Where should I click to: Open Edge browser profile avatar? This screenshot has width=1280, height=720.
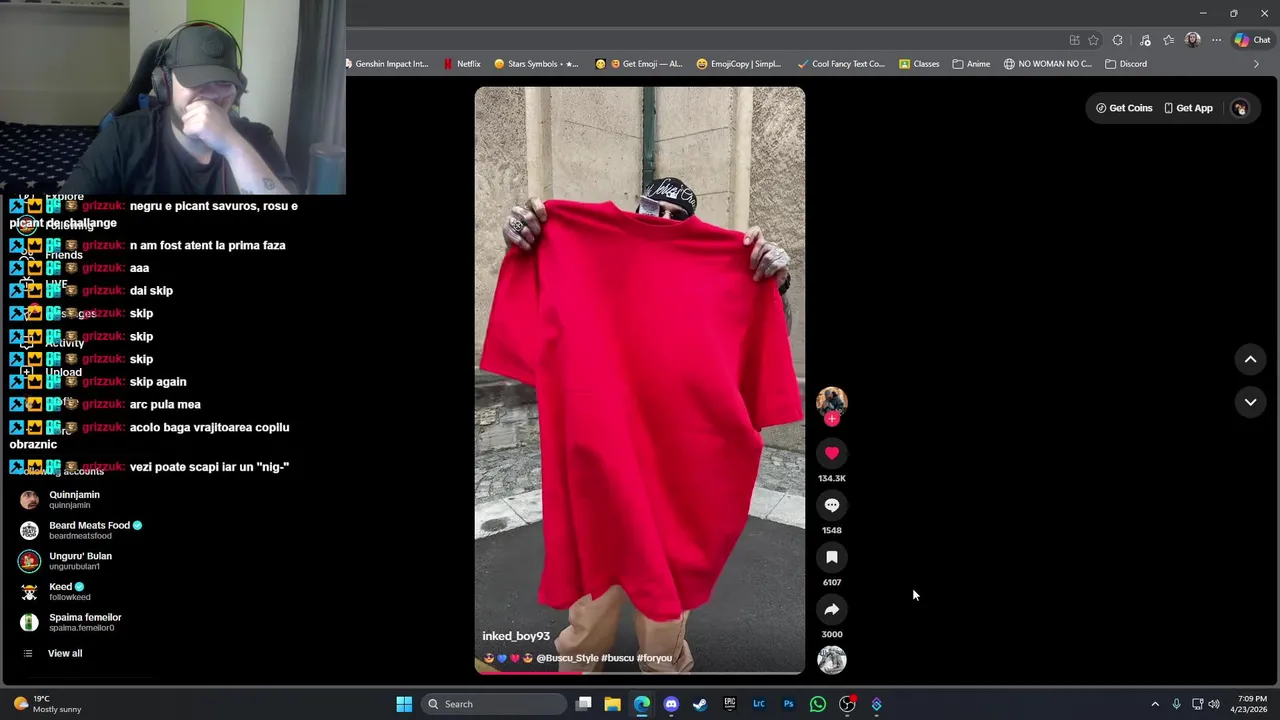click(x=1192, y=40)
